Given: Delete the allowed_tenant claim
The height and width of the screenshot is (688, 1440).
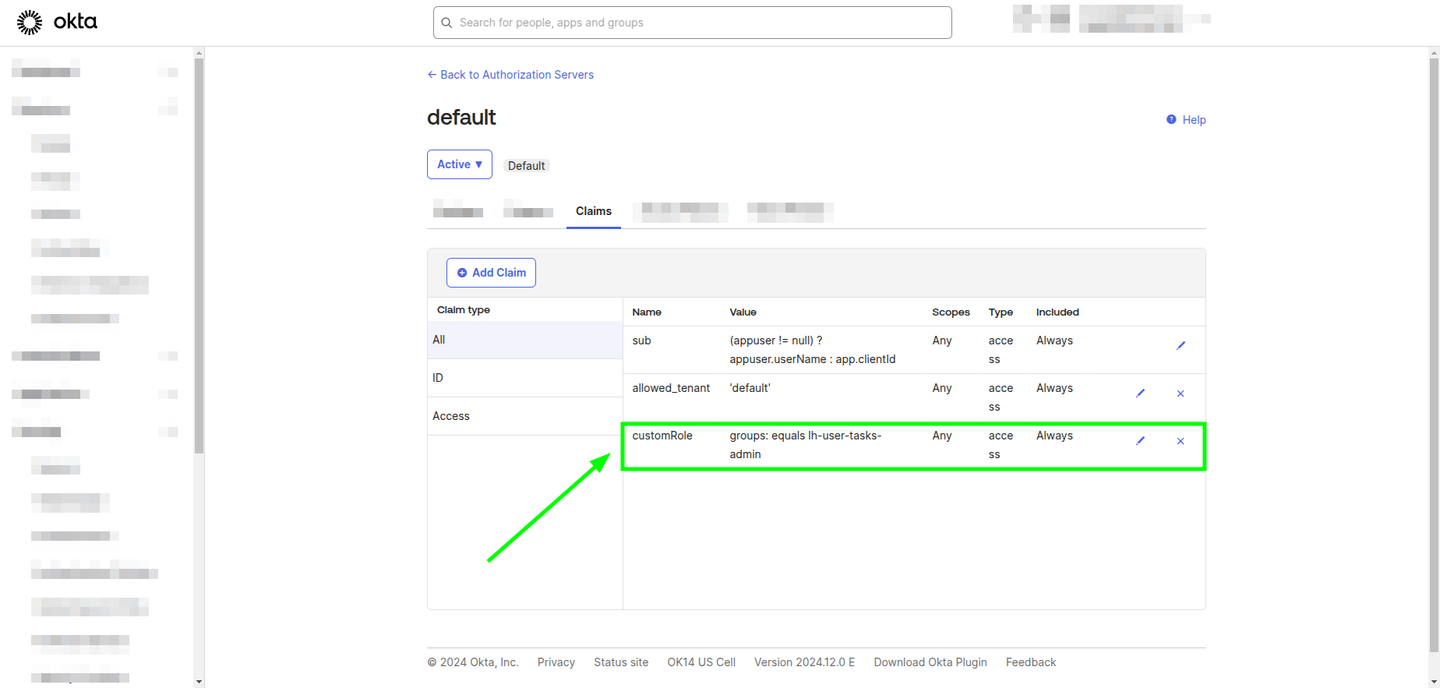Looking at the screenshot, I should coord(1181,393).
